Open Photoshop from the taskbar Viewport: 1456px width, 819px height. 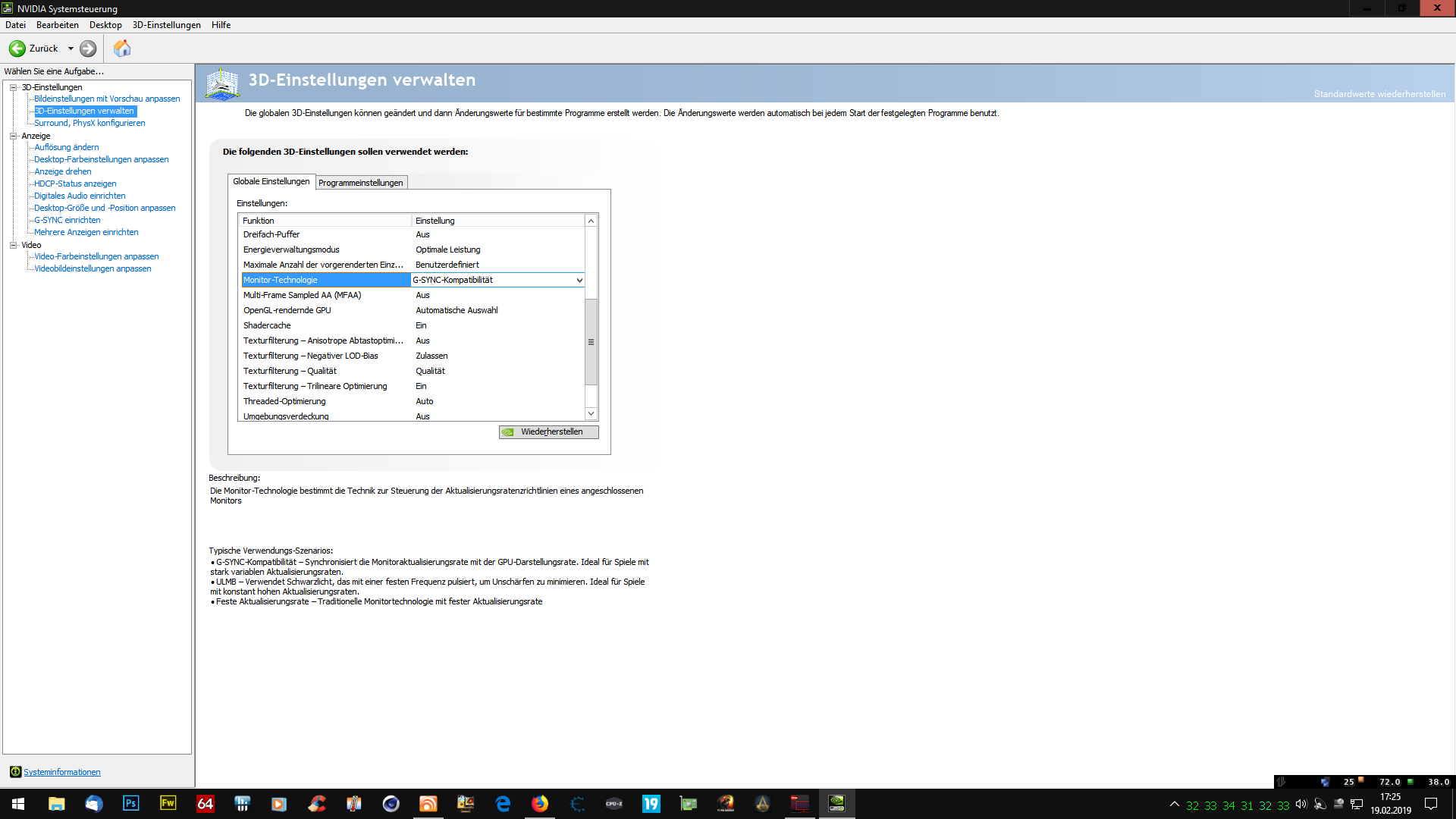[x=130, y=804]
